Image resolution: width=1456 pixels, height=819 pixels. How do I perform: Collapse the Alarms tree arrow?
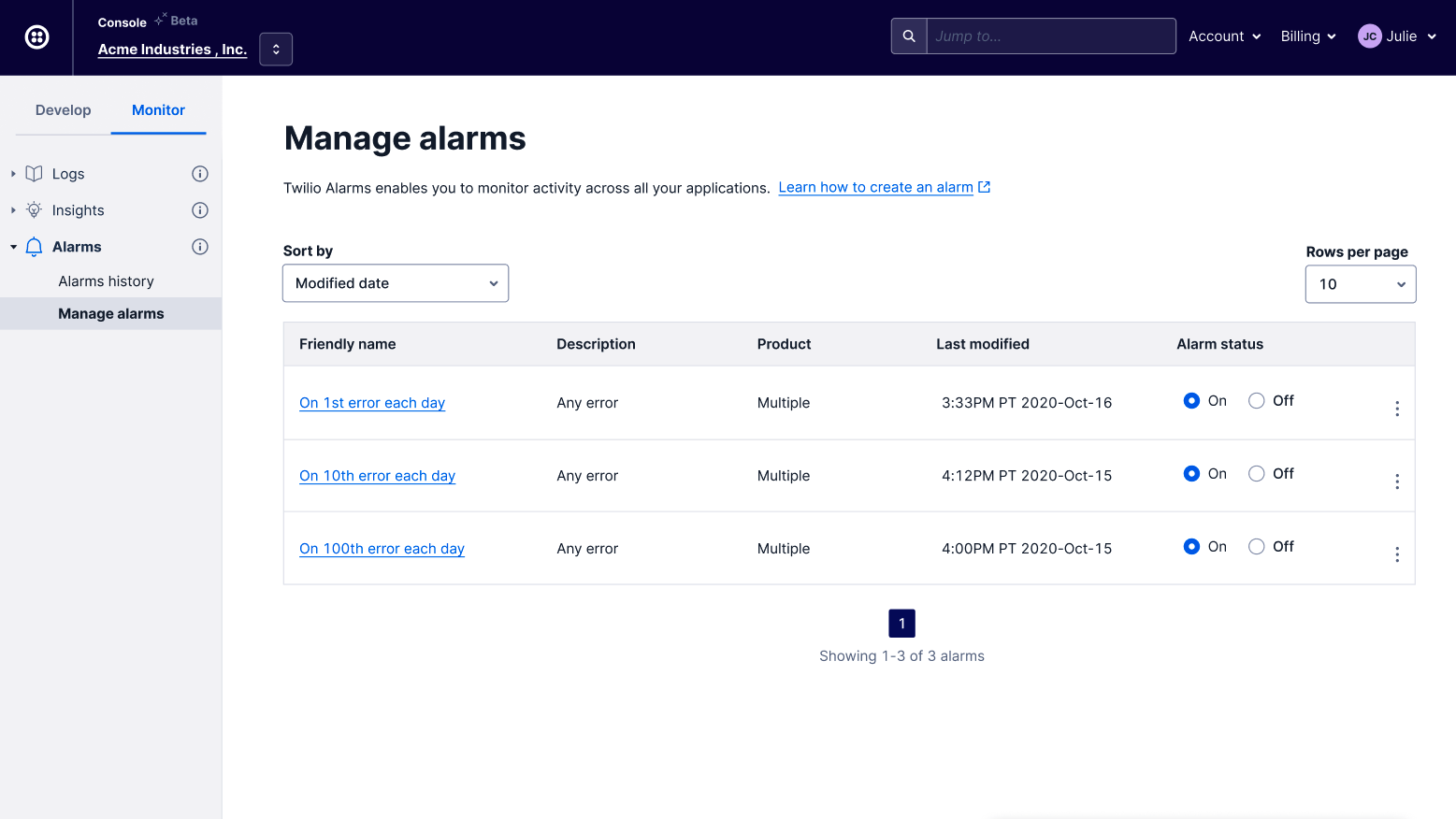click(x=13, y=247)
